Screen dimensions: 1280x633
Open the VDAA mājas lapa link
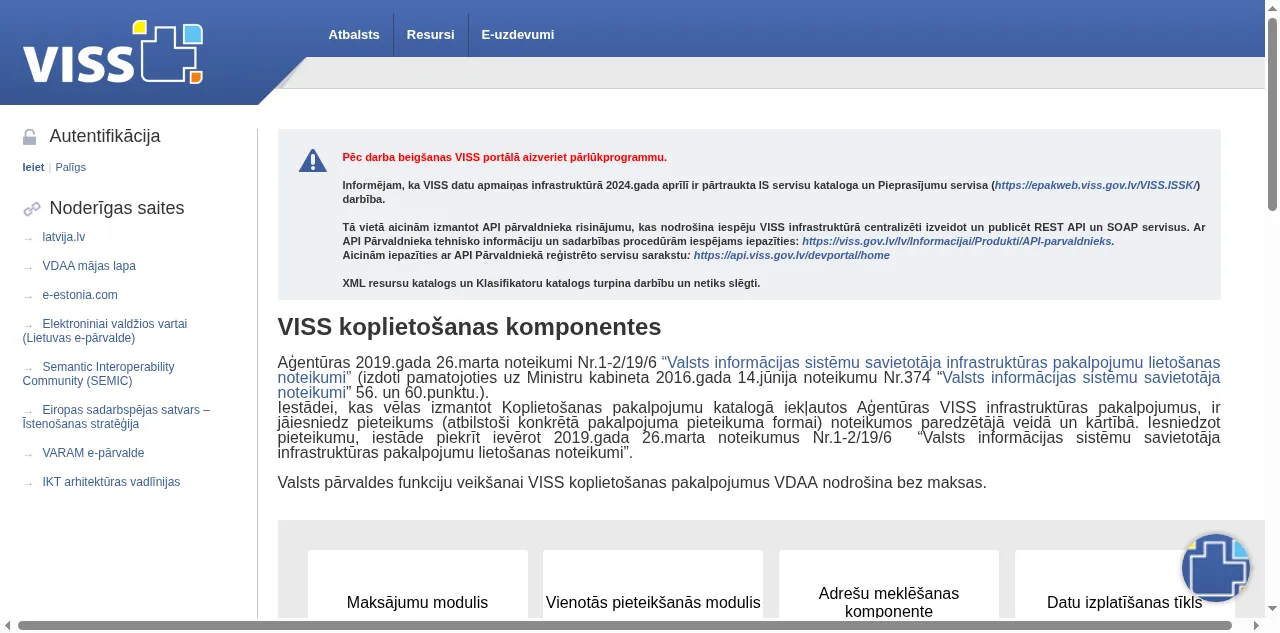(89, 267)
